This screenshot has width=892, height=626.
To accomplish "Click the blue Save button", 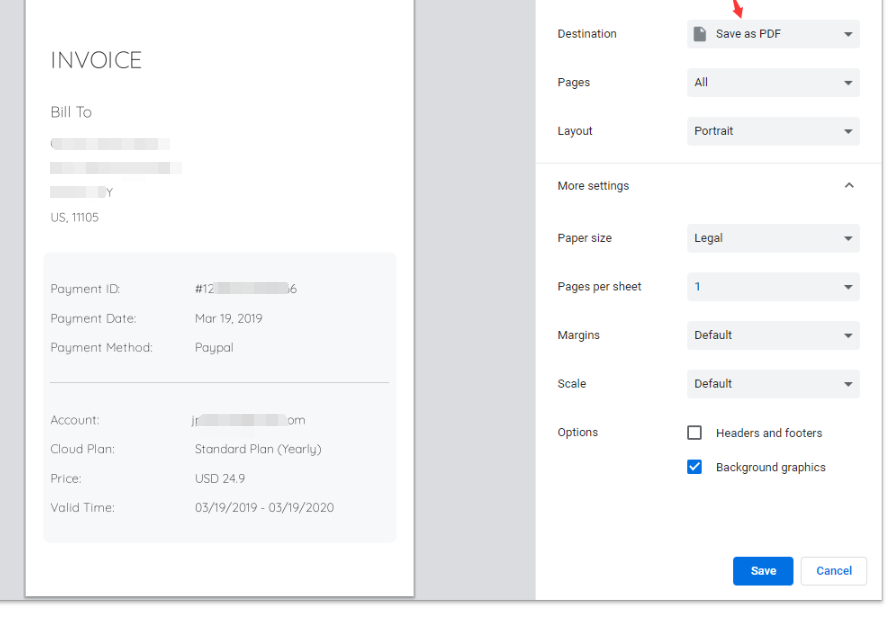I will tap(762, 571).
